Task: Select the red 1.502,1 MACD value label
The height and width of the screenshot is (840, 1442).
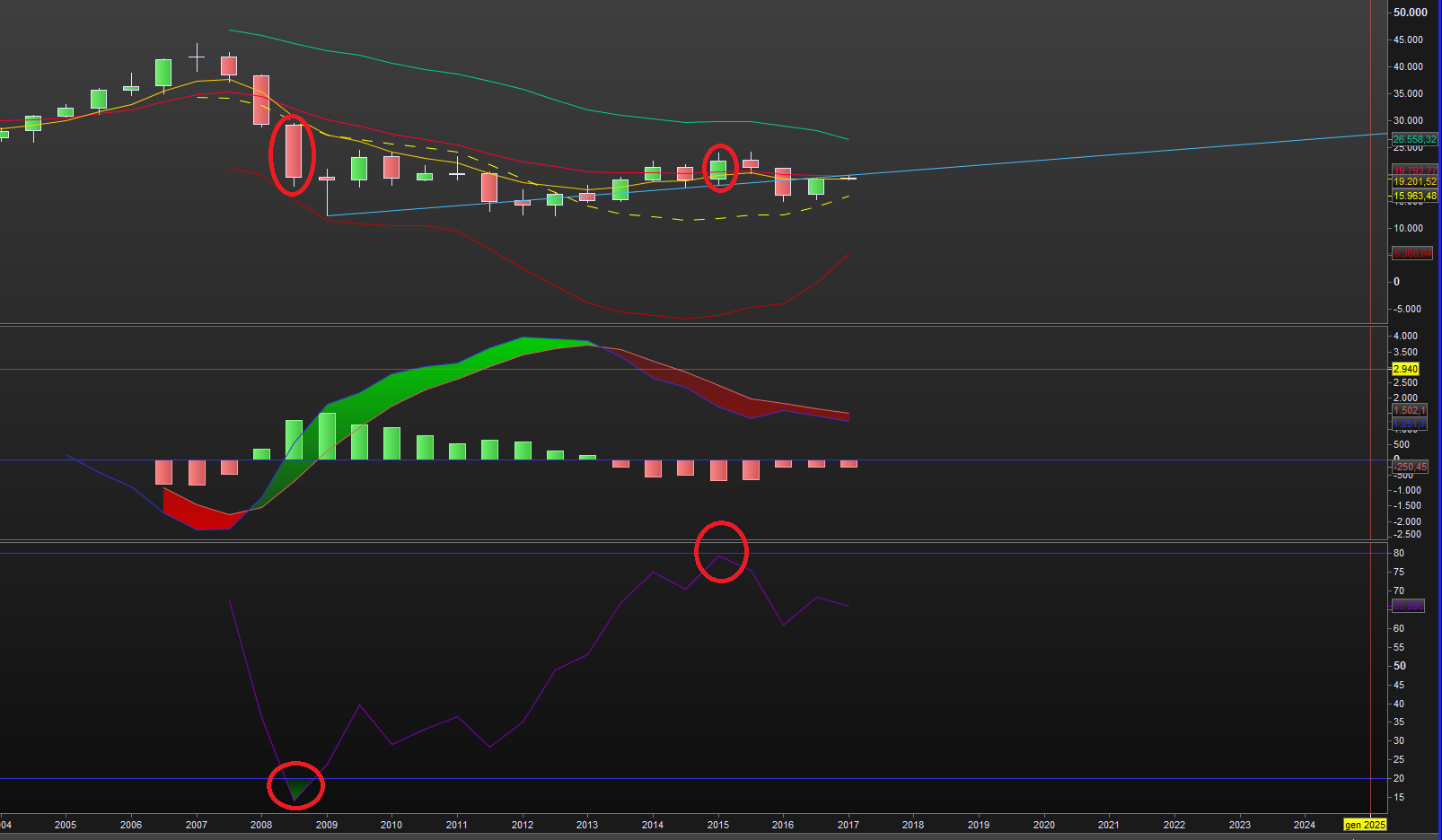Action: pyautogui.click(x=1409, y=410)
